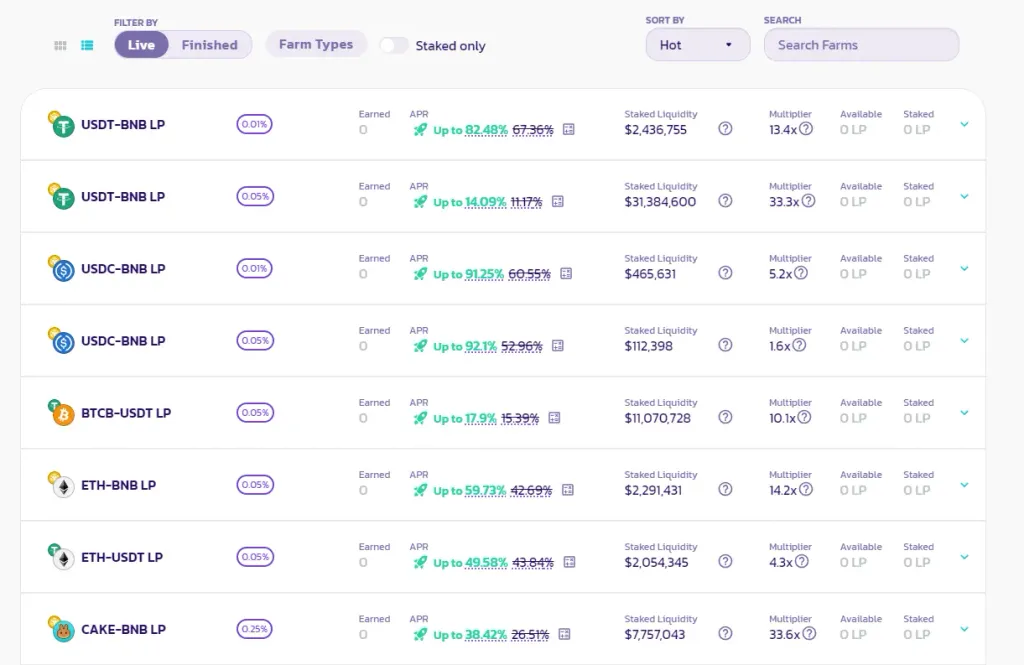Click Staked Liquidity help icon for $465,631 farm

click(x=725, y=274)
